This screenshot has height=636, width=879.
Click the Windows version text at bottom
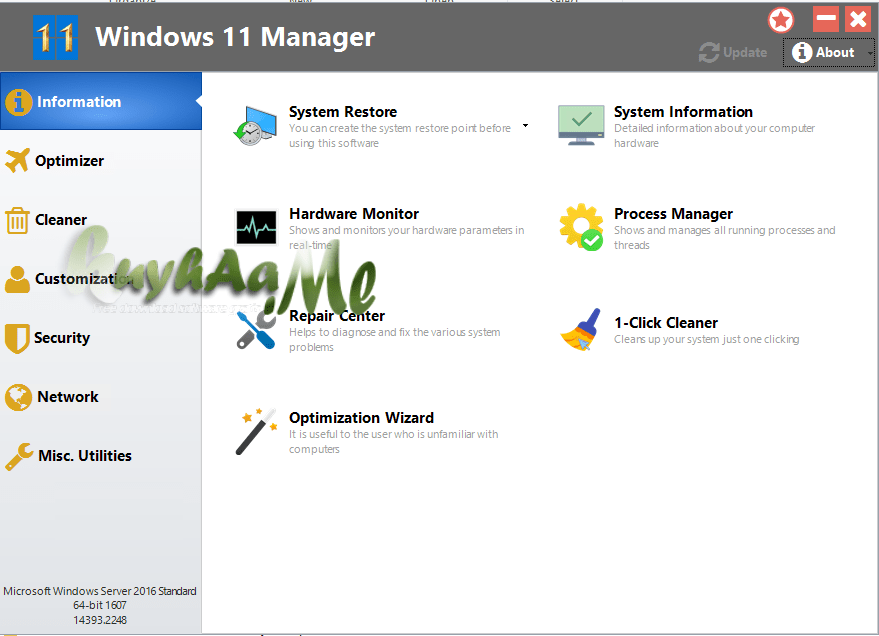100,603
